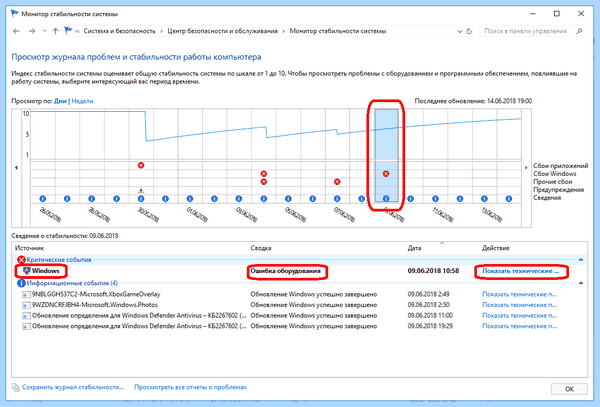The height and width of the screenshot is (407, 600).
Task: Collapse the Критические события group
Action: (x=580, y=260)
